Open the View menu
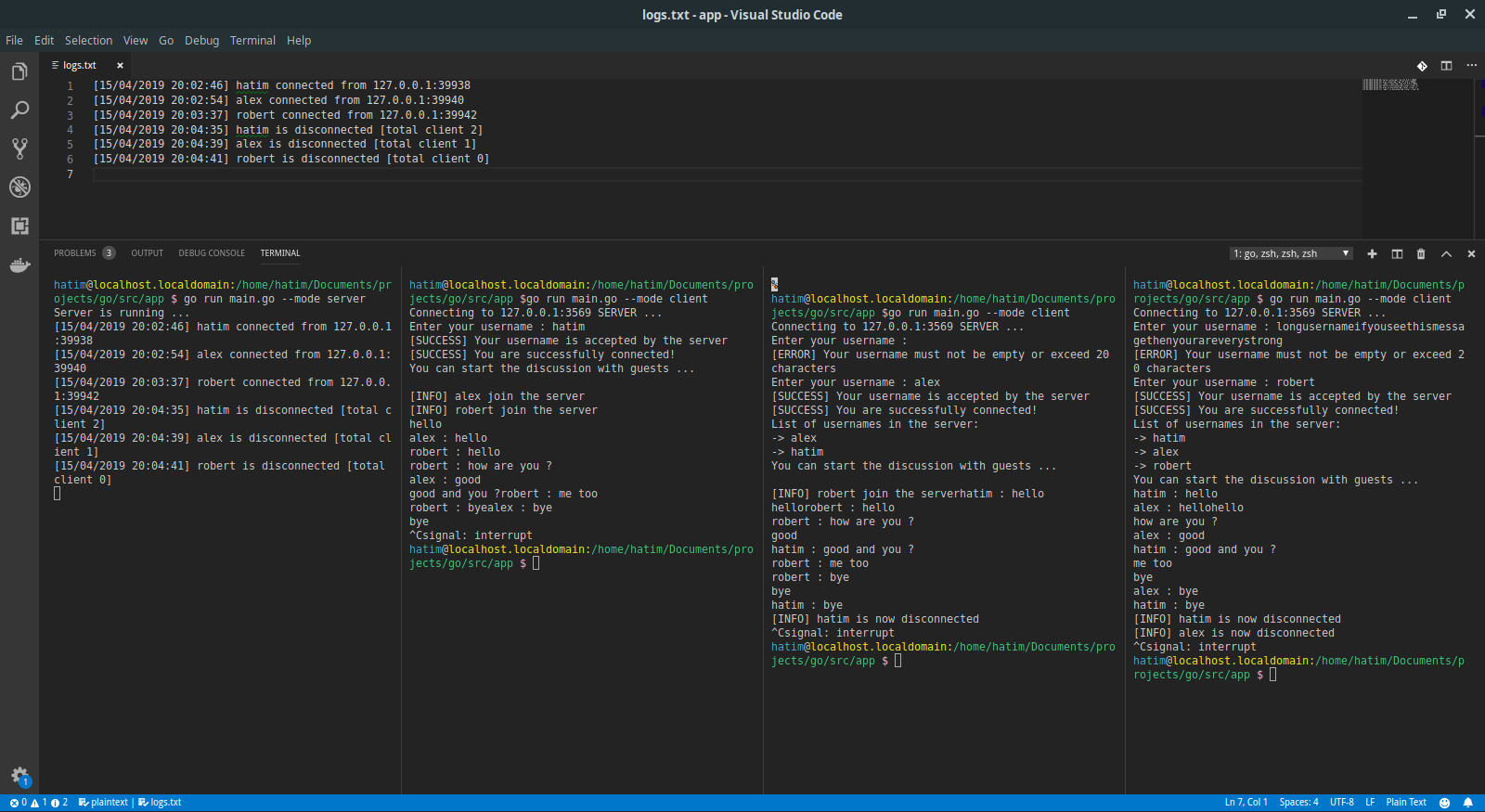 point(136,41)
